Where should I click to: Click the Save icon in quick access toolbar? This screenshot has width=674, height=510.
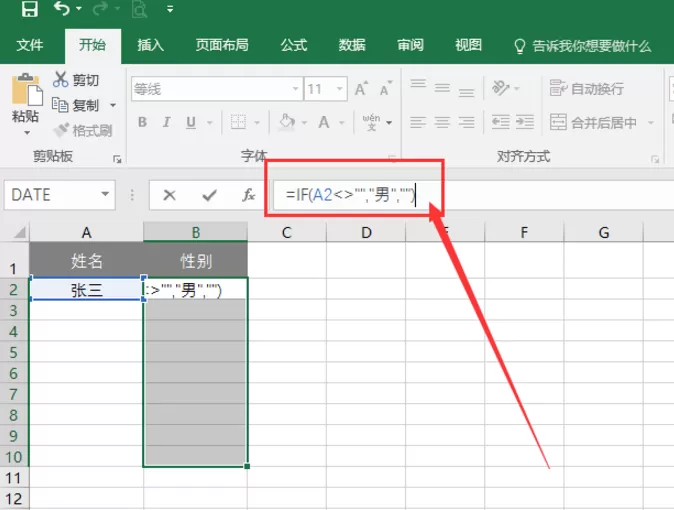click(x=29, y=8)
